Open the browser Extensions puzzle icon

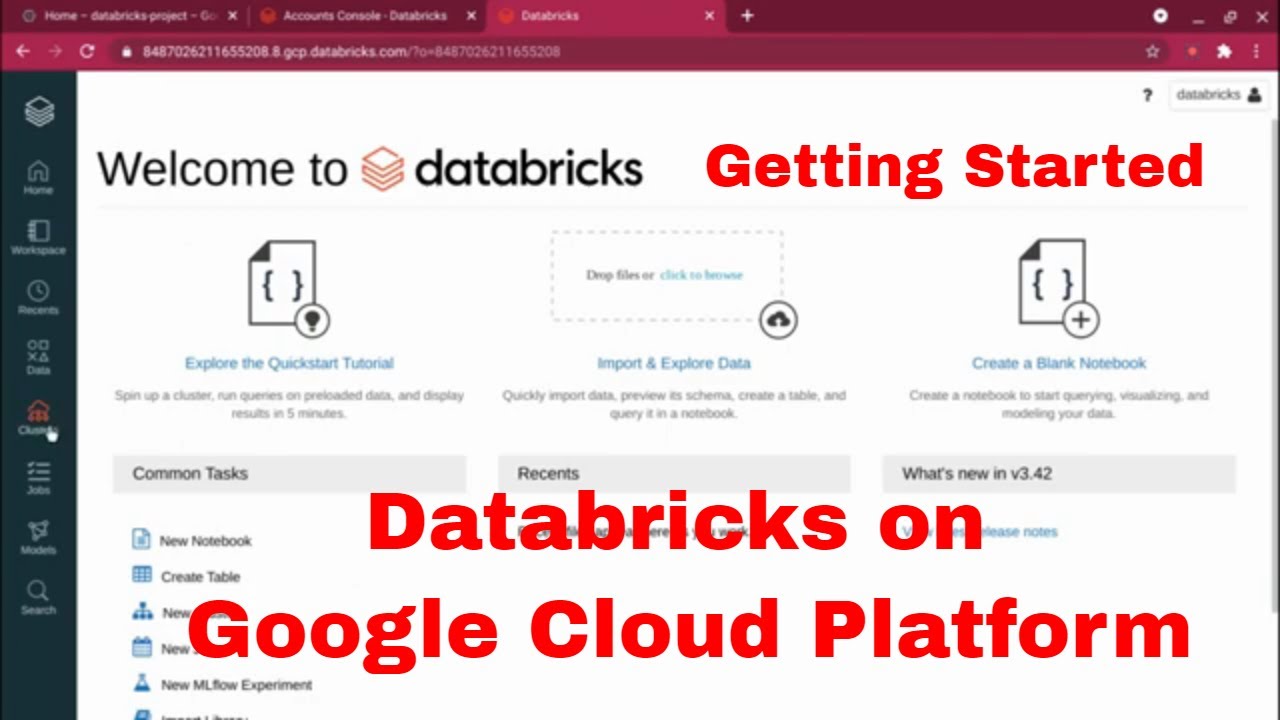pyautogui.click(x=1224, y=51)
